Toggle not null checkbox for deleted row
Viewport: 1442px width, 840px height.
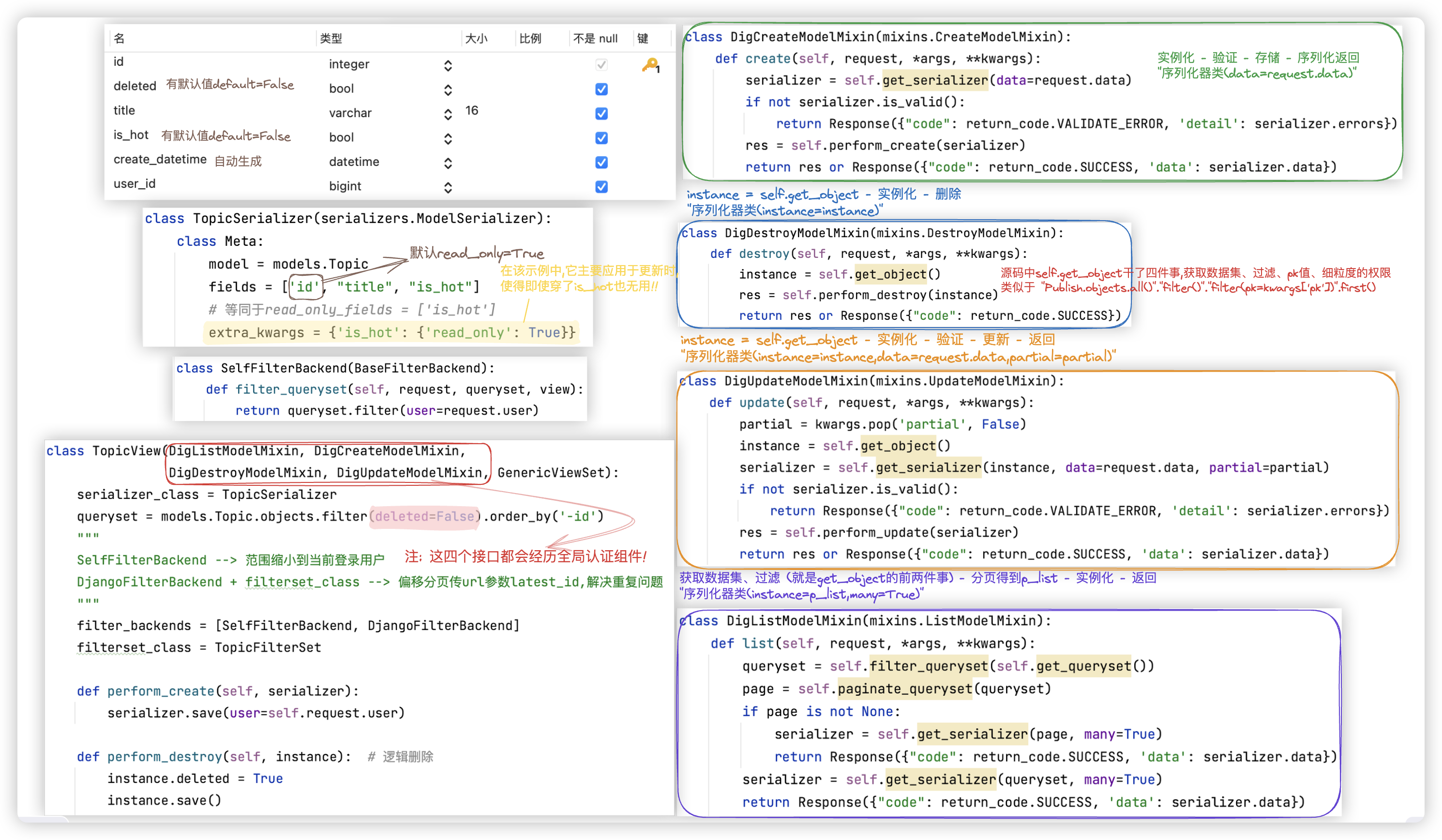click(x=601, y=89)
